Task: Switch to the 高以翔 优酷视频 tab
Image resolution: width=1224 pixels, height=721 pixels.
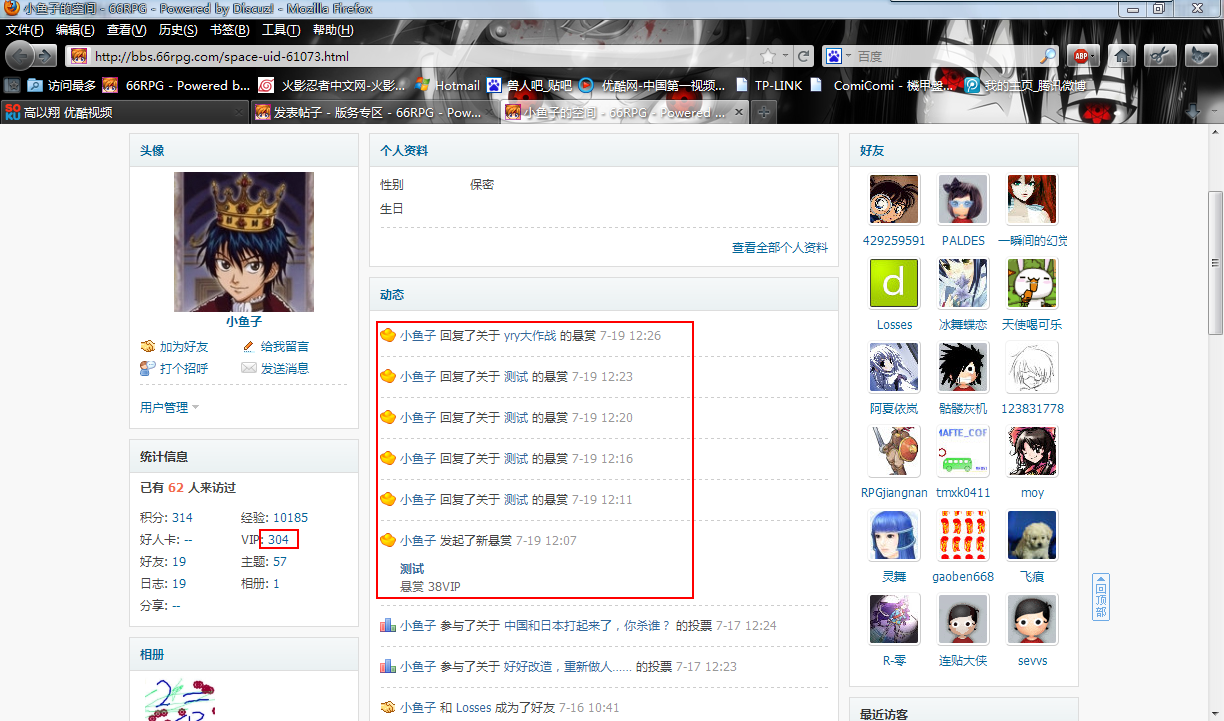Action: (x=124, y=113)
